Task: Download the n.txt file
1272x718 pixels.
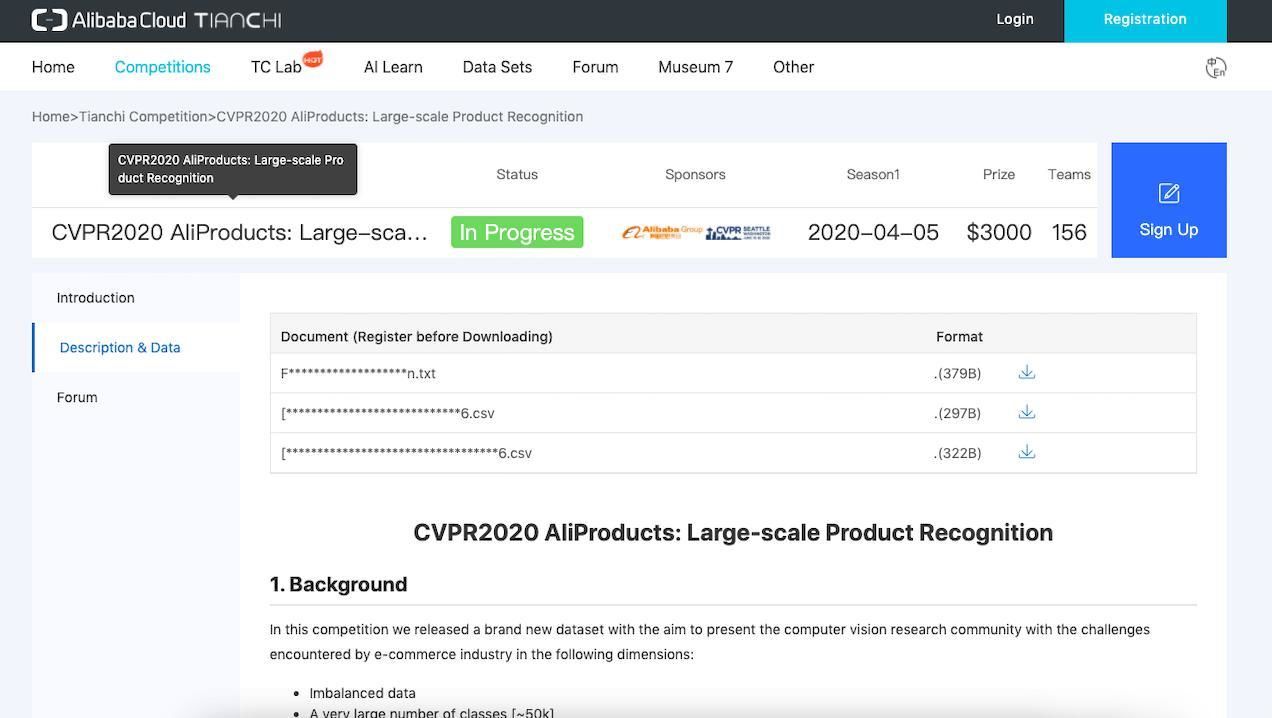Action: coord(1027,372)
